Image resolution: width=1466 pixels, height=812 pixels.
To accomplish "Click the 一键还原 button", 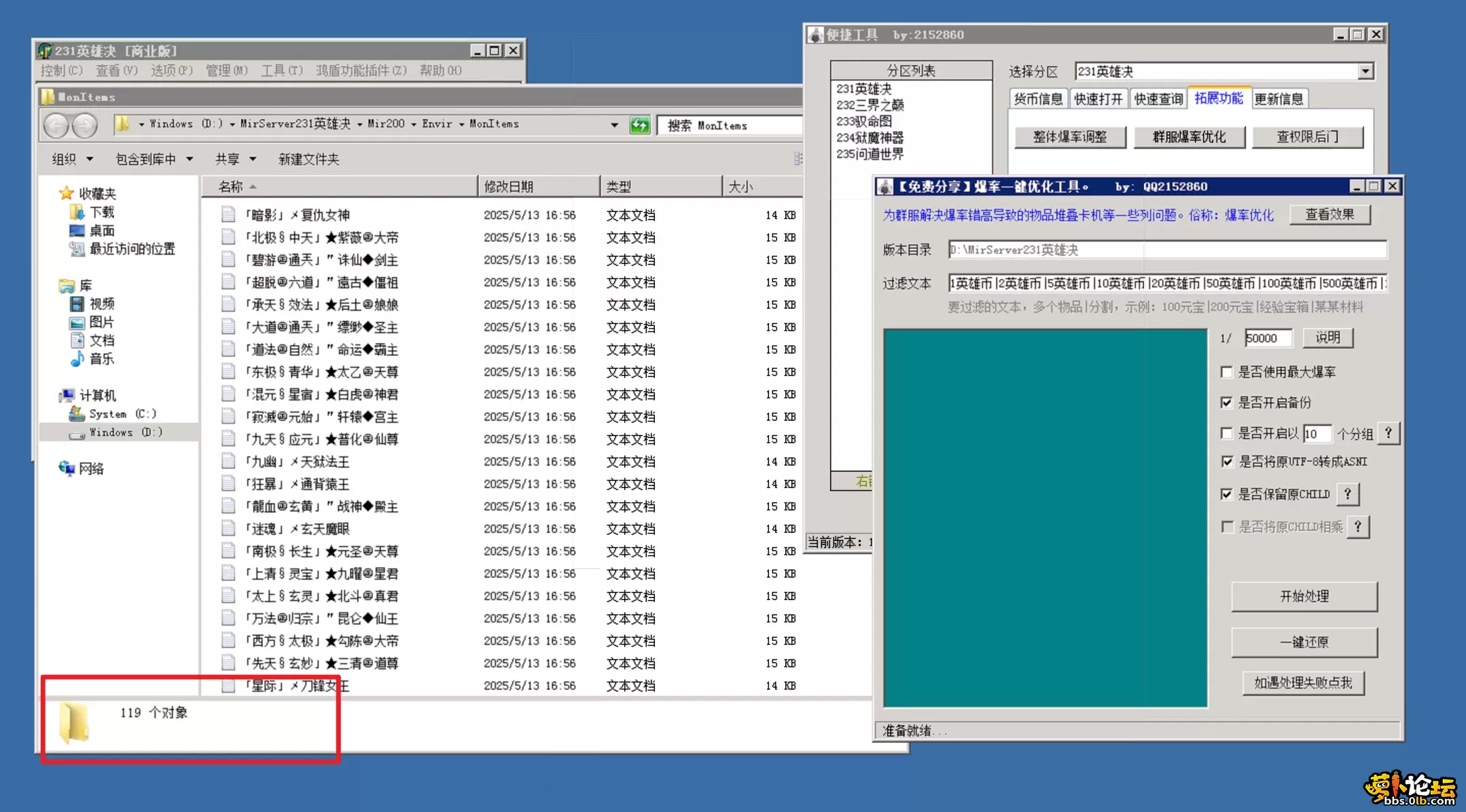I will tap(1304, 642).
